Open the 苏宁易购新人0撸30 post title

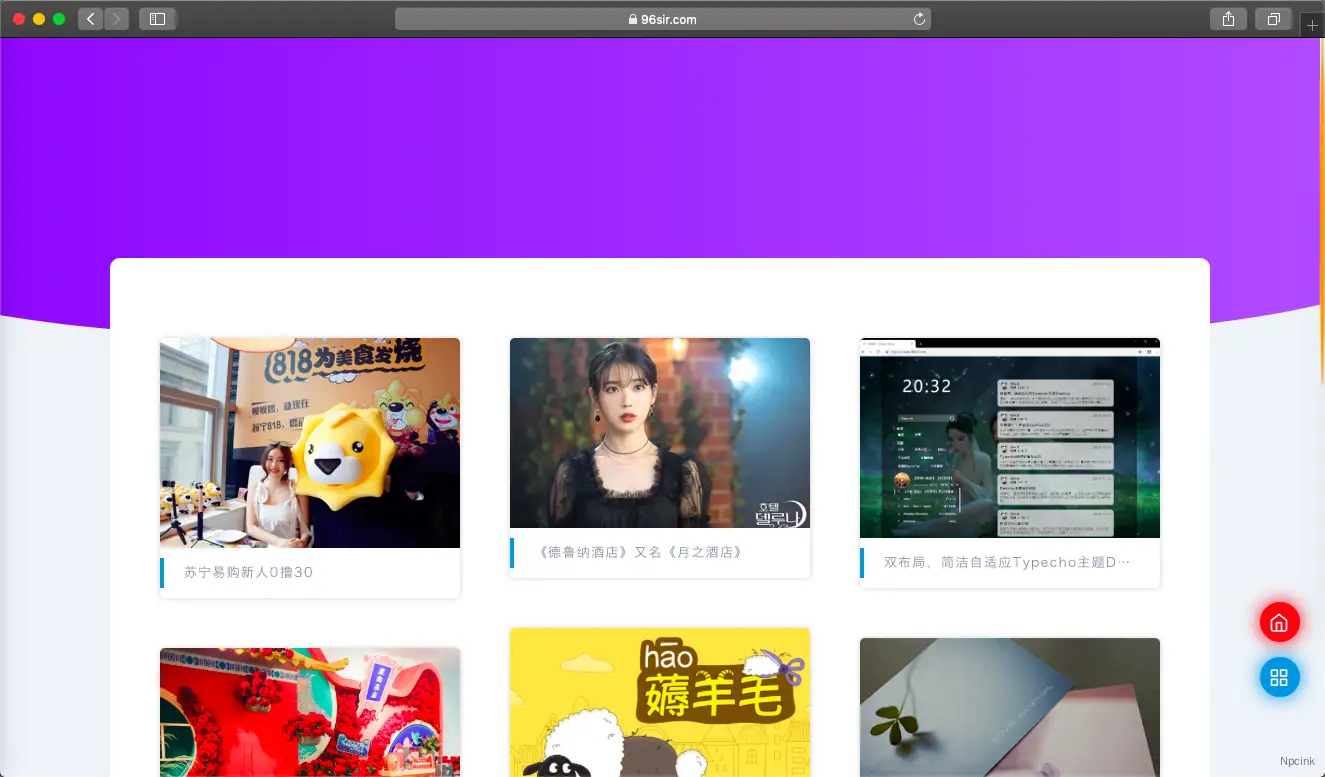249,572
